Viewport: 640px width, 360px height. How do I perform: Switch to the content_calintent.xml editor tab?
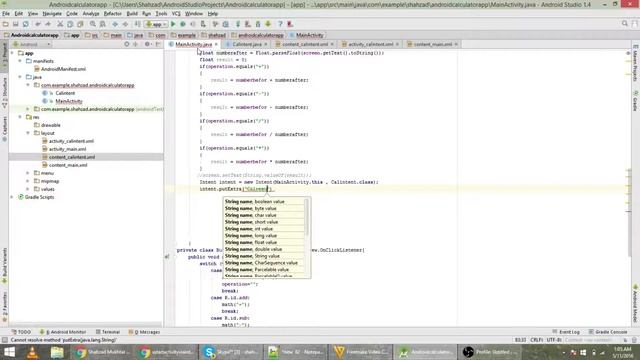[x=305, y=44]
